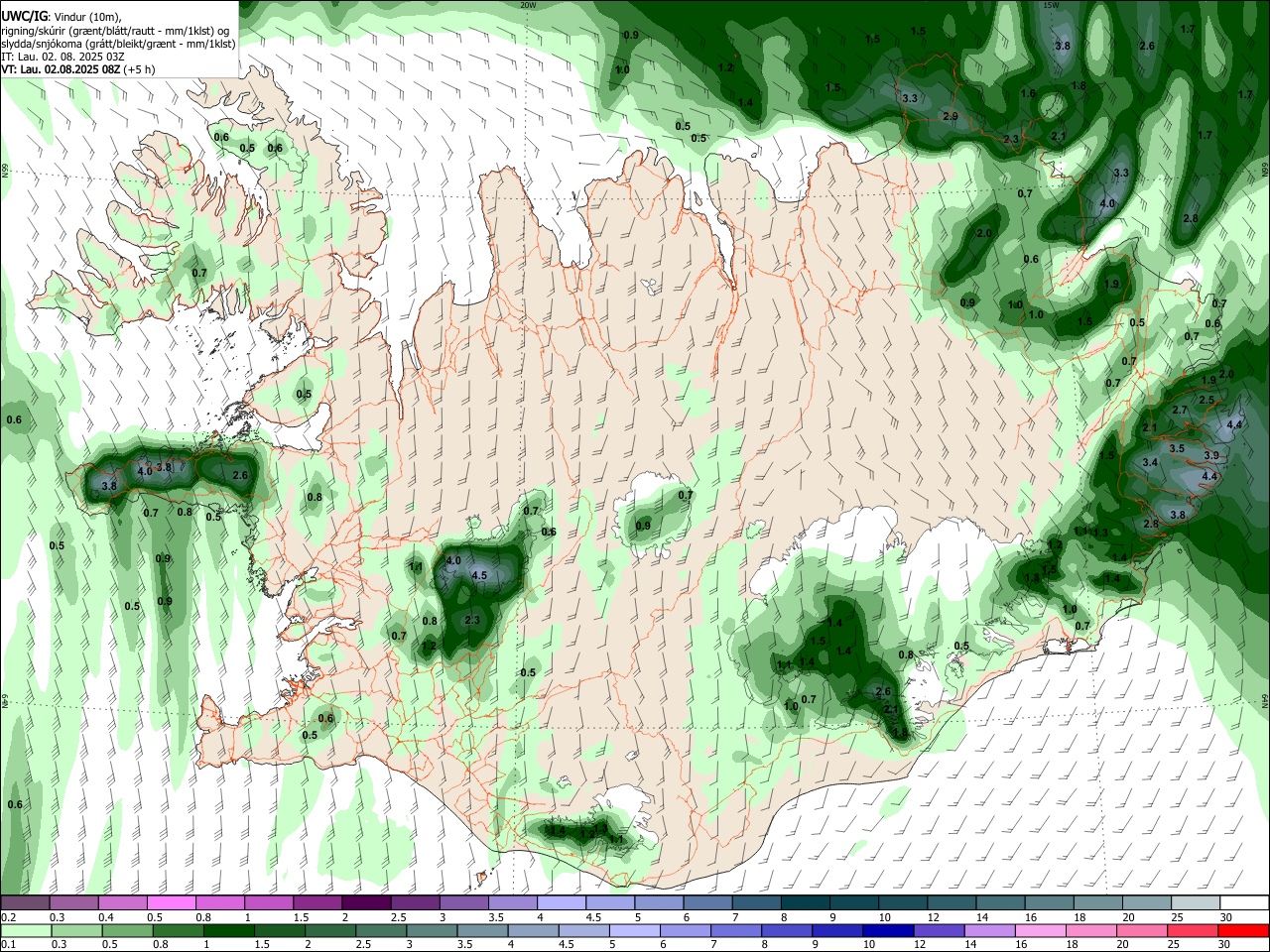This screenshot has width=1270, height=952.
Task: Click the '2.7' precipitation value on the map
Action: (x=1180, y=410)
